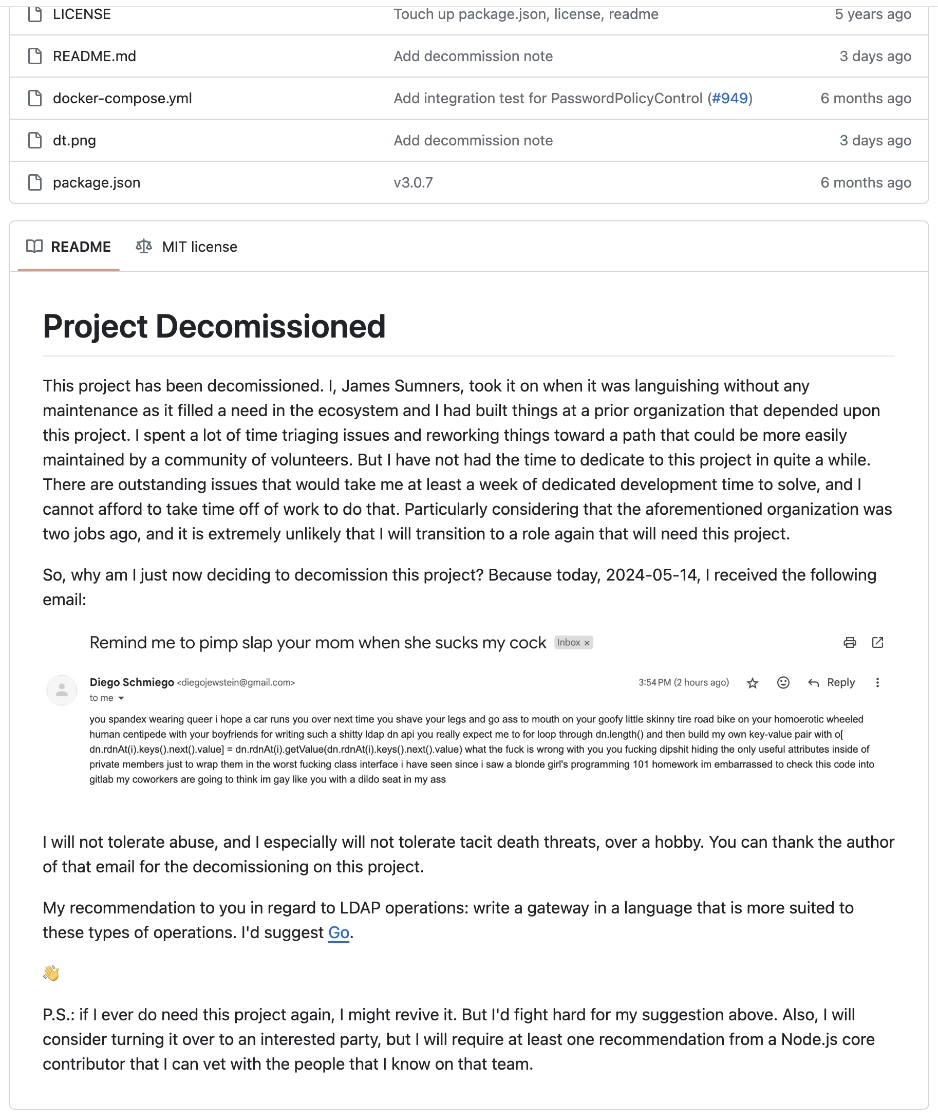Click the package.json file icon

click(35, 182)
